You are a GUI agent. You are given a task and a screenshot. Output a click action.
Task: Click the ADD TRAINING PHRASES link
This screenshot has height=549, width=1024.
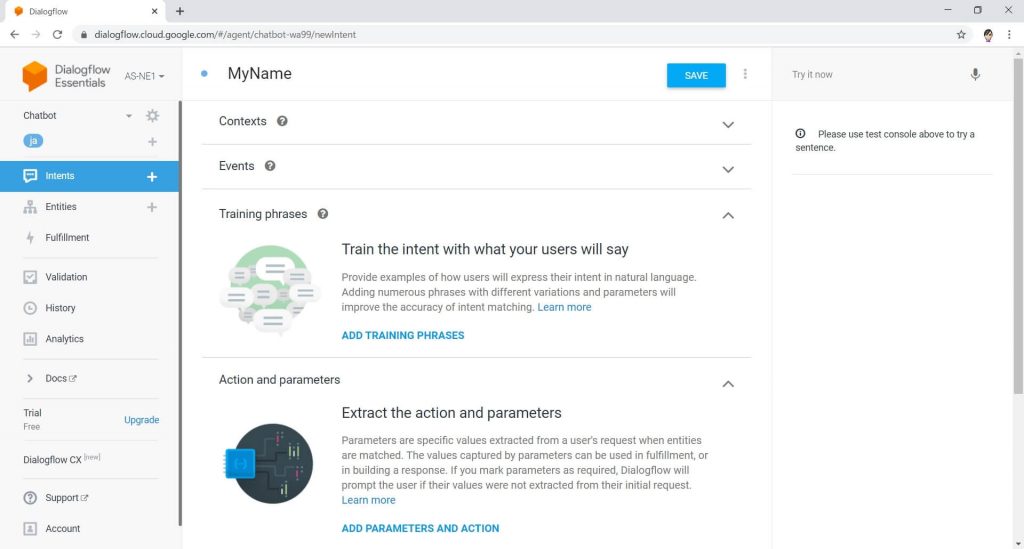tap(403, 335)
